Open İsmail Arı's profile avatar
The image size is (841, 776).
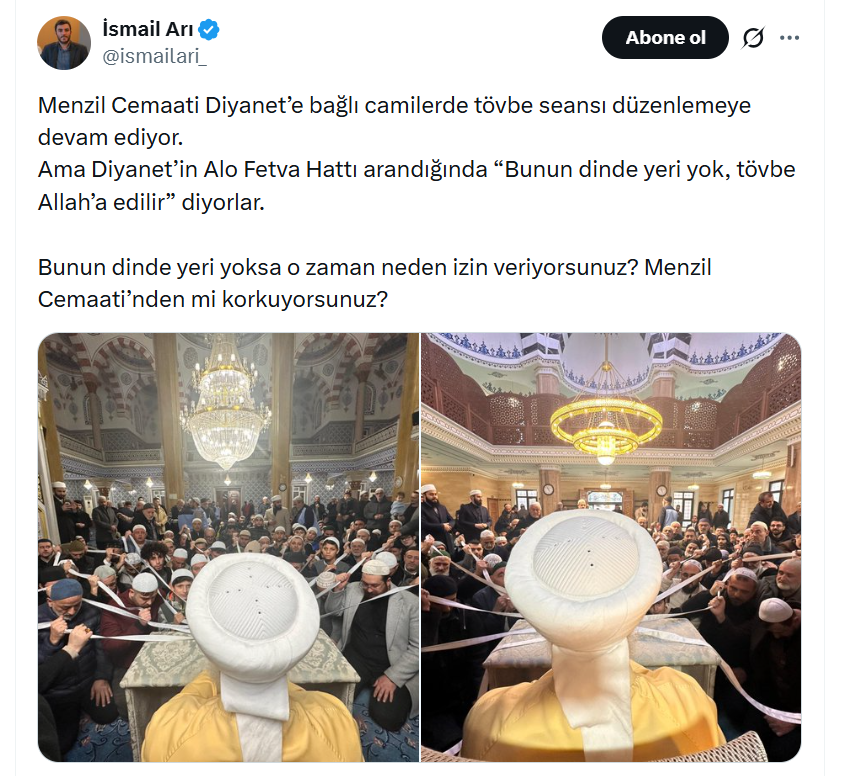64,43
